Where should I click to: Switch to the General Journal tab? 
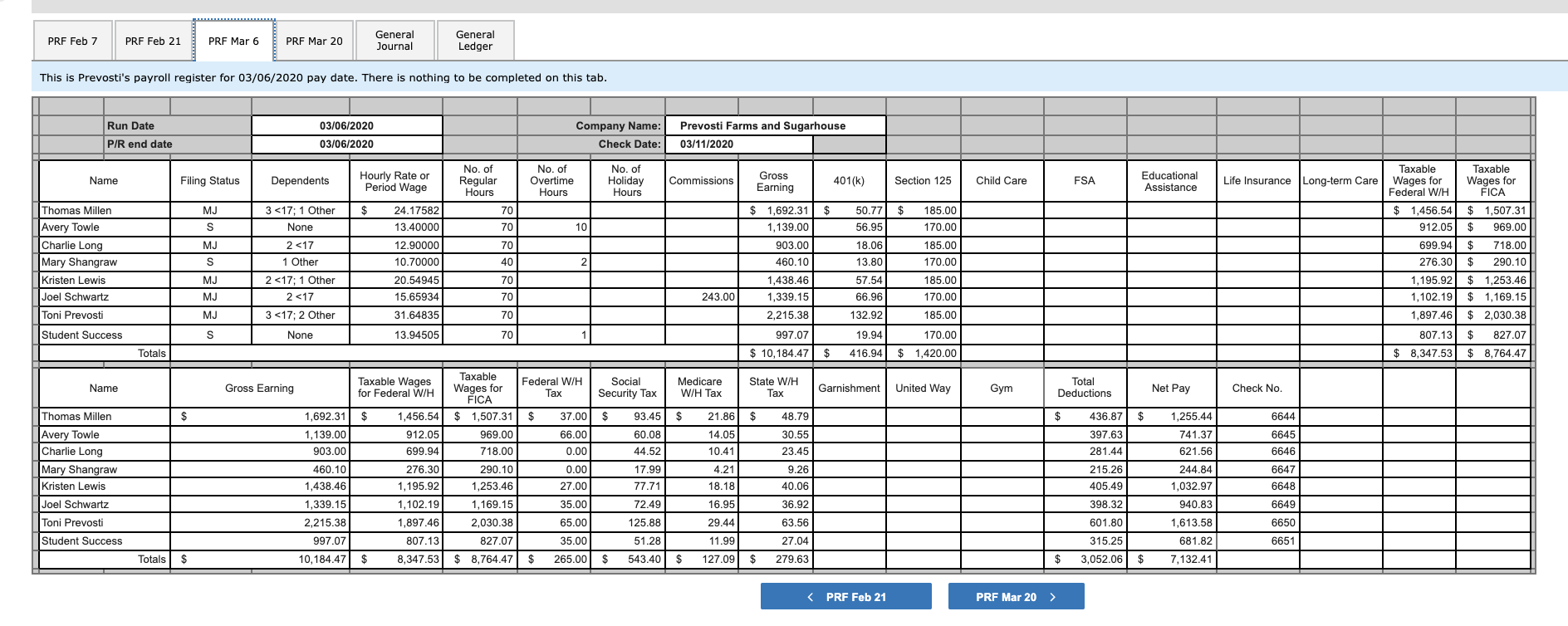tap(394, 41)
